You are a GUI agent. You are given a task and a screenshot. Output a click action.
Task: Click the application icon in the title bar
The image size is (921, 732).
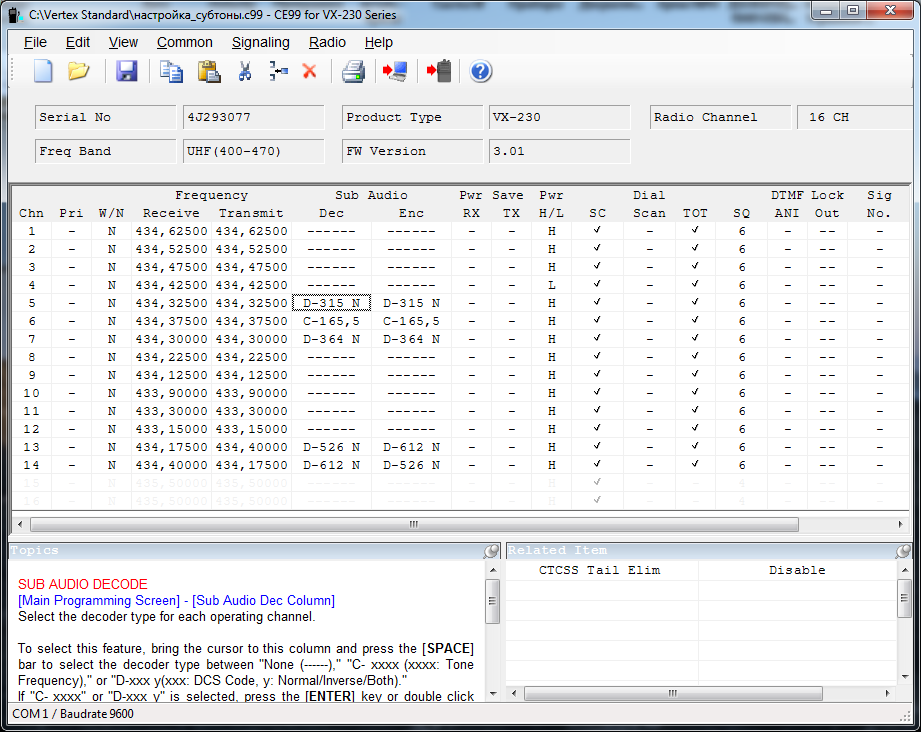[15, 15]
